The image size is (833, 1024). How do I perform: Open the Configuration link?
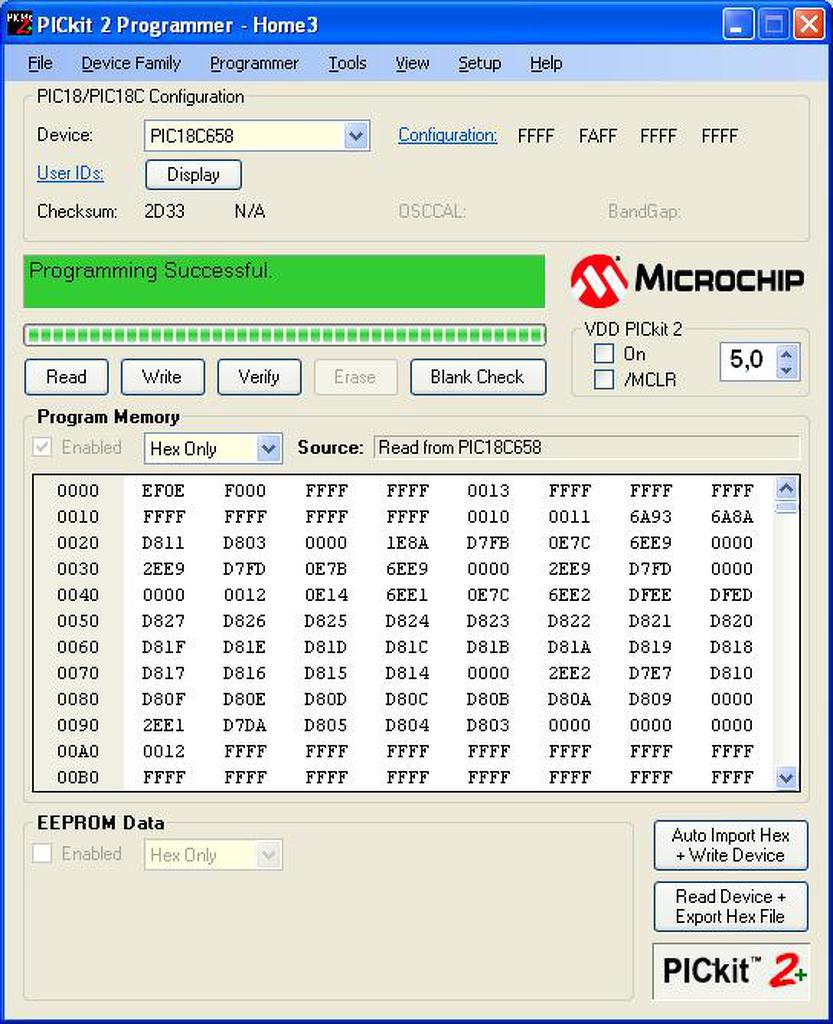tap(448, 135)
